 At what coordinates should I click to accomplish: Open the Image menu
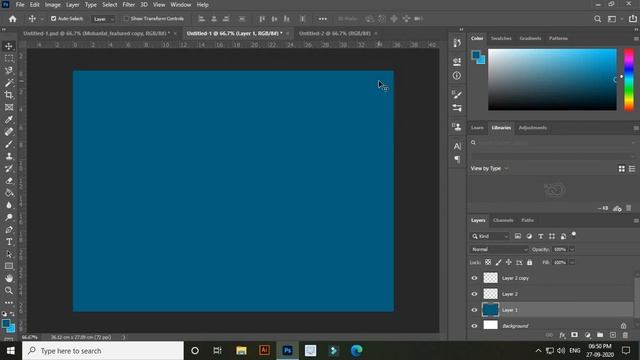(x=53, y=5)
